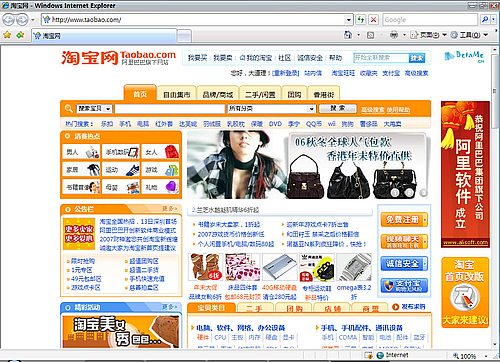Click the handbag promotional banner image
Viewport: 500px width, 362px height.
coord(307,165)
